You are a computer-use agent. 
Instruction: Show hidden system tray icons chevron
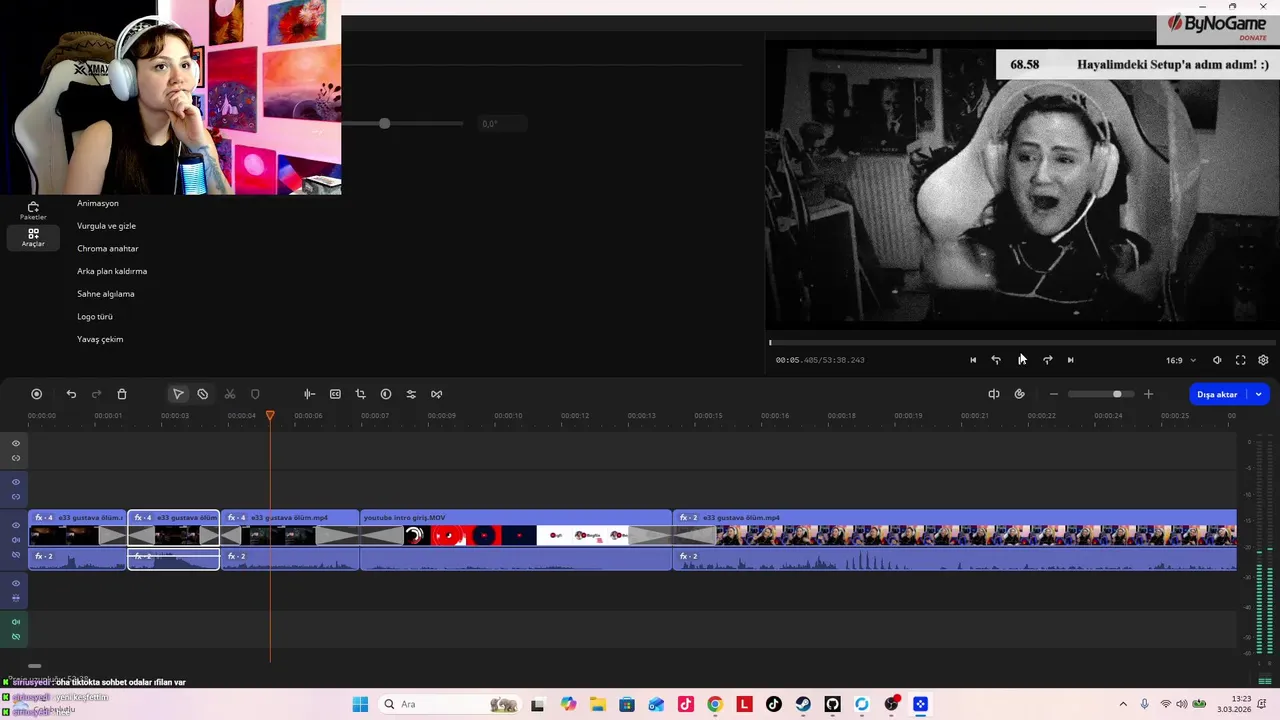pos(1123,704)
